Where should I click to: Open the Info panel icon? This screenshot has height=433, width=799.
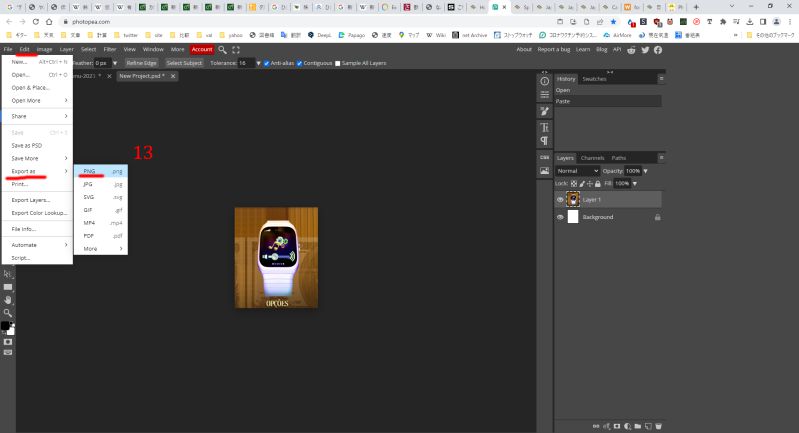coord(544,82)
